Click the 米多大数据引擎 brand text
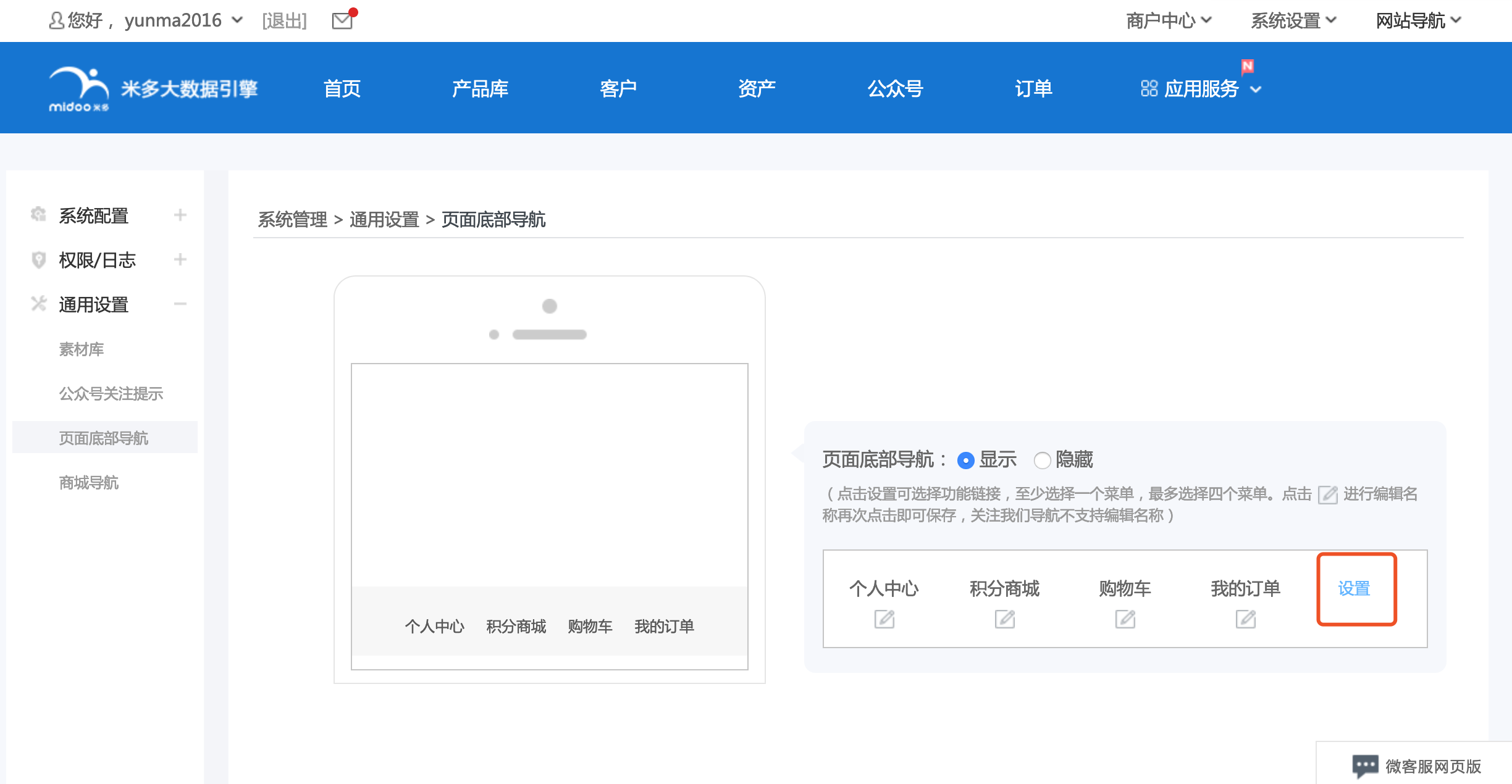The width and height of the screenshot is (1512, 784). point(190,89)
